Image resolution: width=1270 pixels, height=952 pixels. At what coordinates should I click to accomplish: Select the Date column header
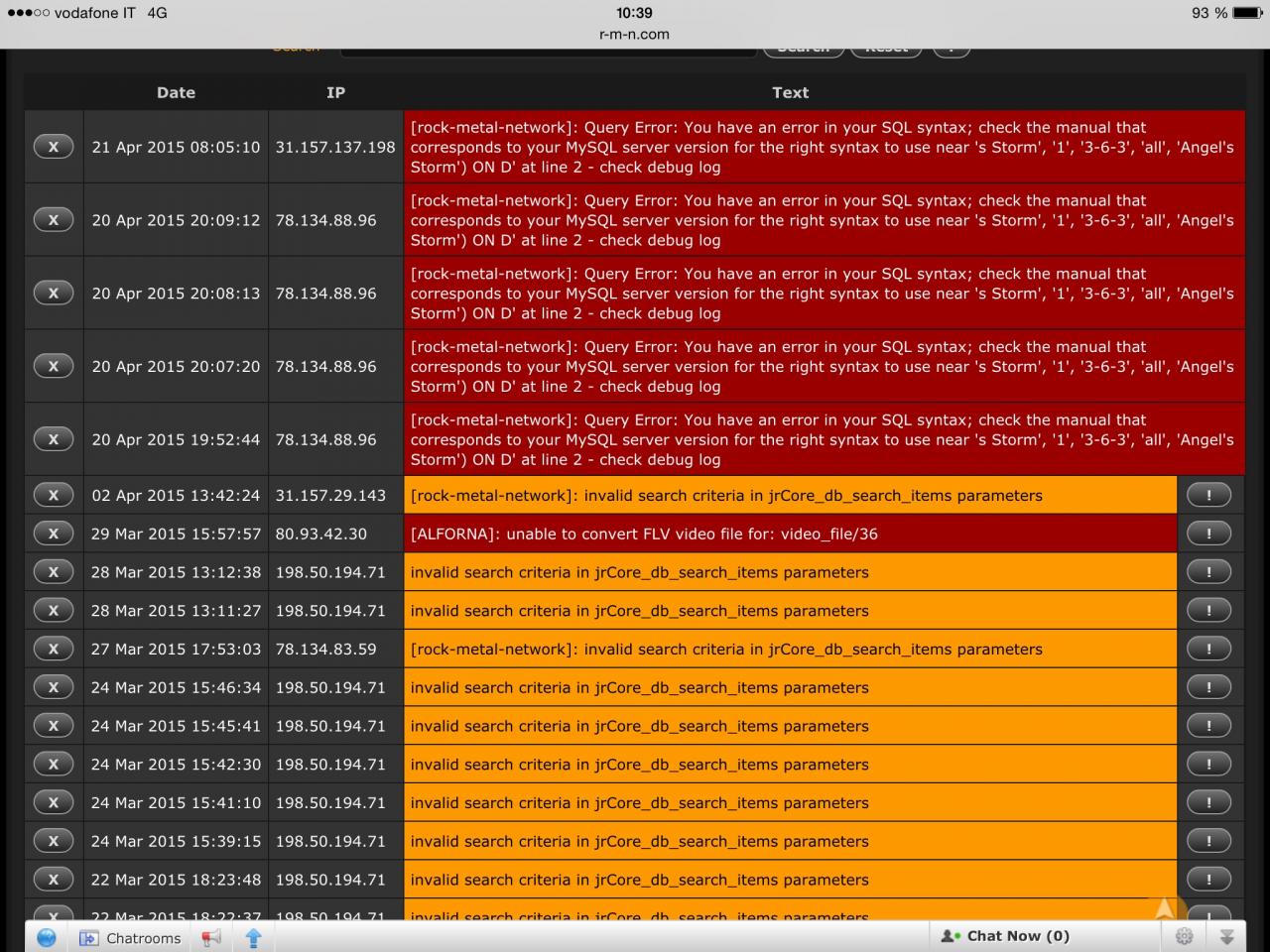tap(176, 92)
